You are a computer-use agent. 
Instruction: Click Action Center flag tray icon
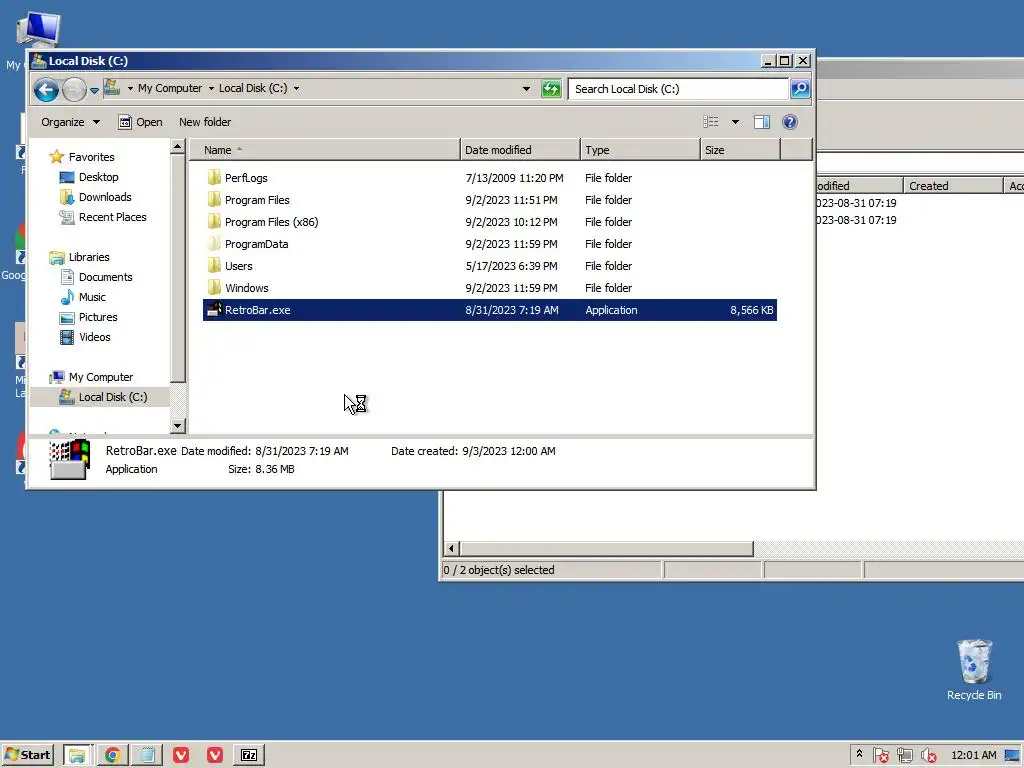click(880, 755)
